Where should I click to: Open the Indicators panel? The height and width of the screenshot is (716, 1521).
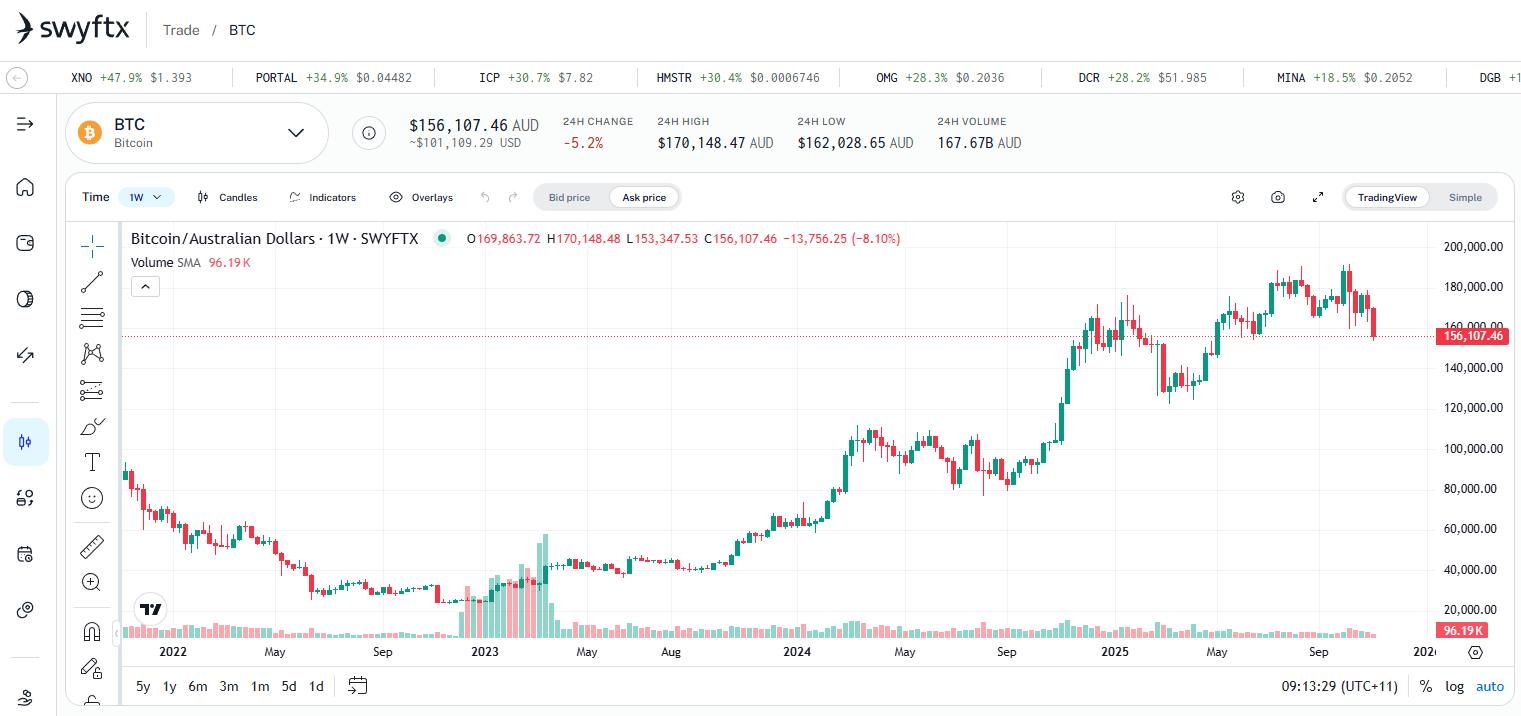[x=322, y=197]
